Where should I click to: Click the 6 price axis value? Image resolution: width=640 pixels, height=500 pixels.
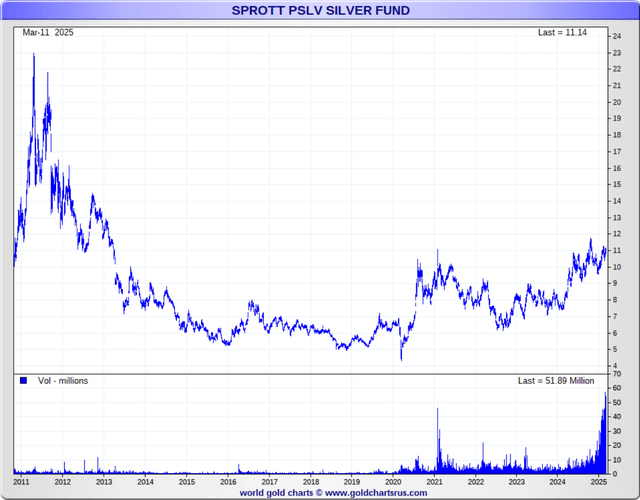tap(615, 333)
